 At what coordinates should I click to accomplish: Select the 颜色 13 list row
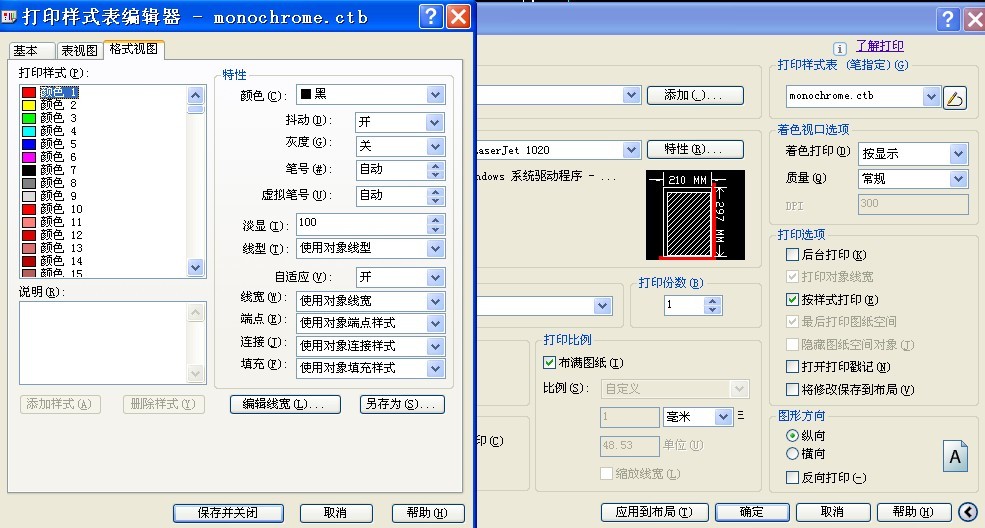53,248
